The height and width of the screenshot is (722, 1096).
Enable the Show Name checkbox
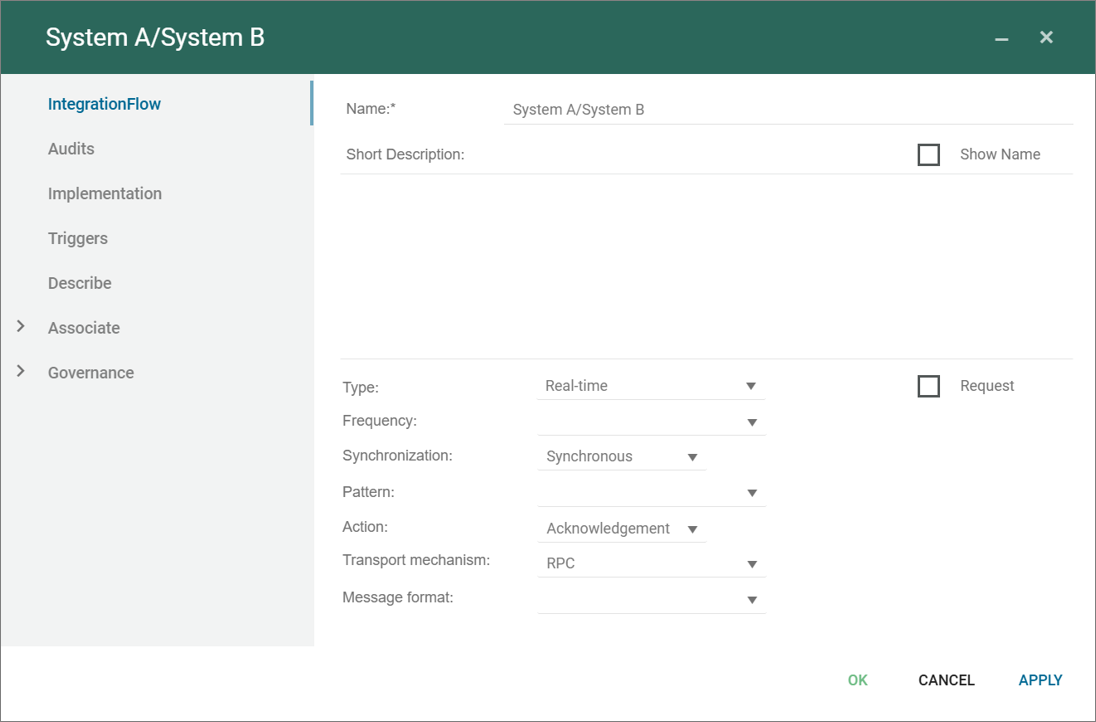pos(929,155)
